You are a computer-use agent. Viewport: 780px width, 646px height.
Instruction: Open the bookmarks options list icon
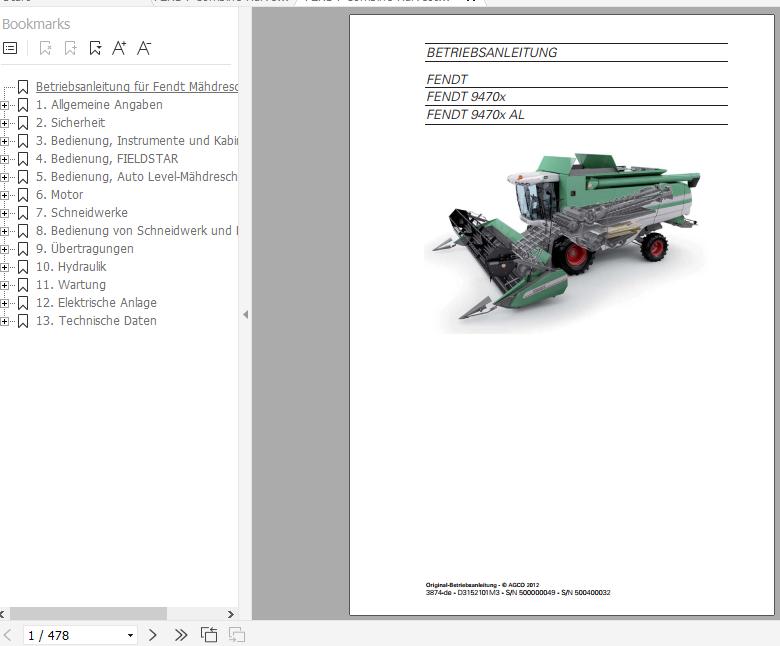coord(10,48)
